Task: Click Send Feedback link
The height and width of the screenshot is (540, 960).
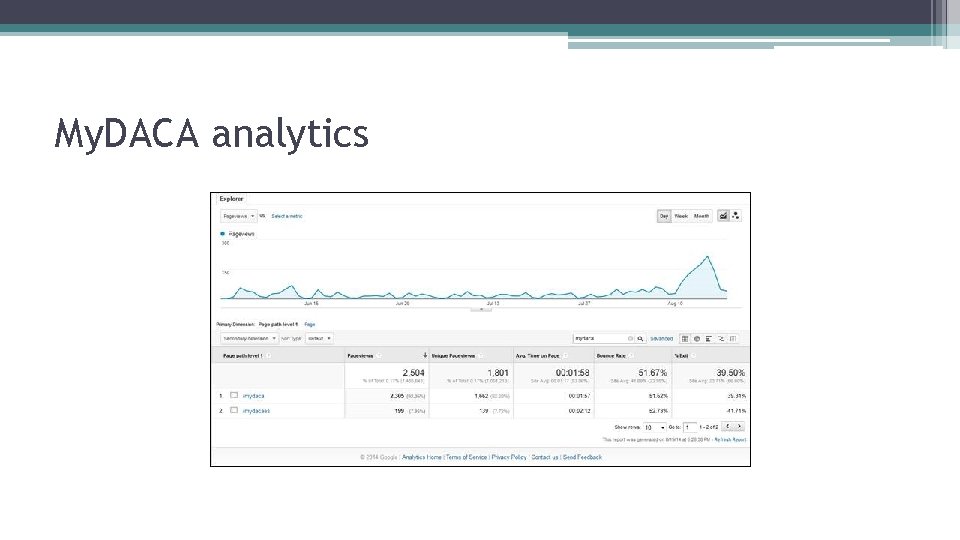Action: (582, 457)
